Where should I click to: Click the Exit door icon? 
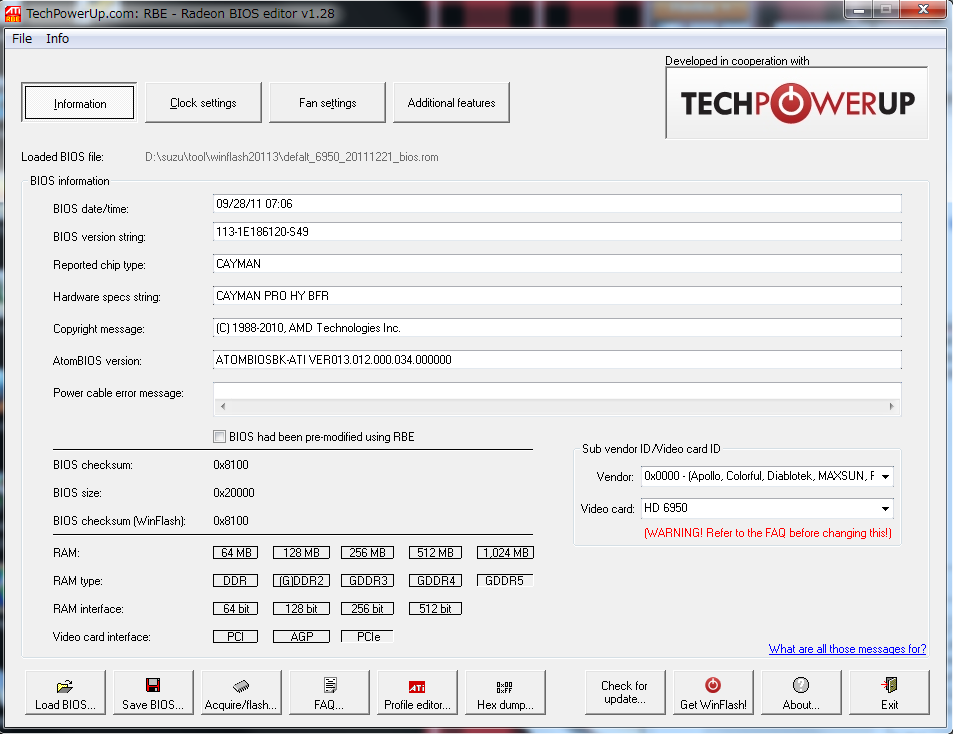pos(889,685)
